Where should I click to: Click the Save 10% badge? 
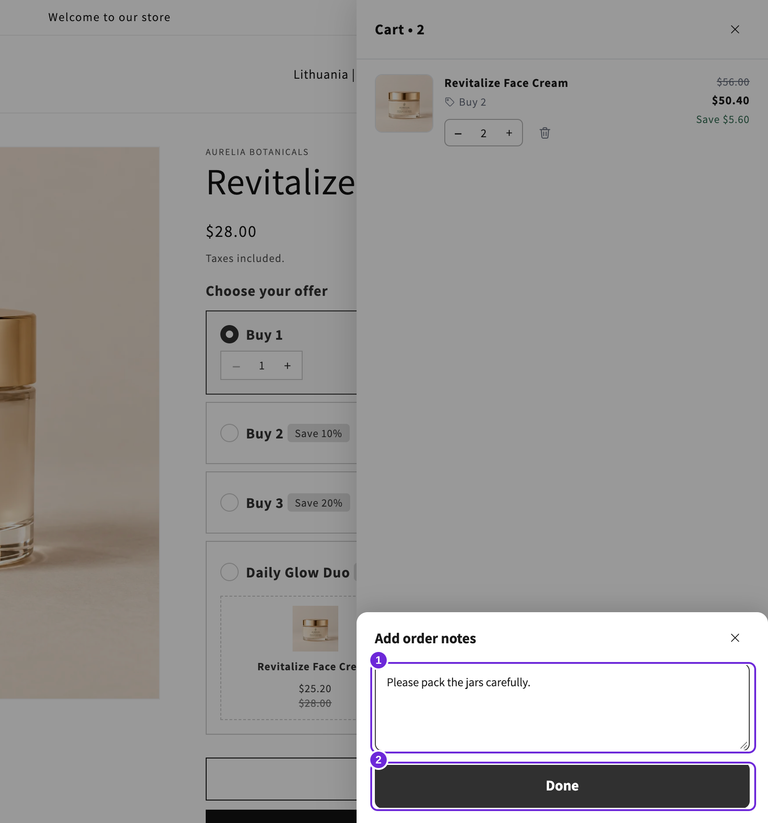coord(318,433)
